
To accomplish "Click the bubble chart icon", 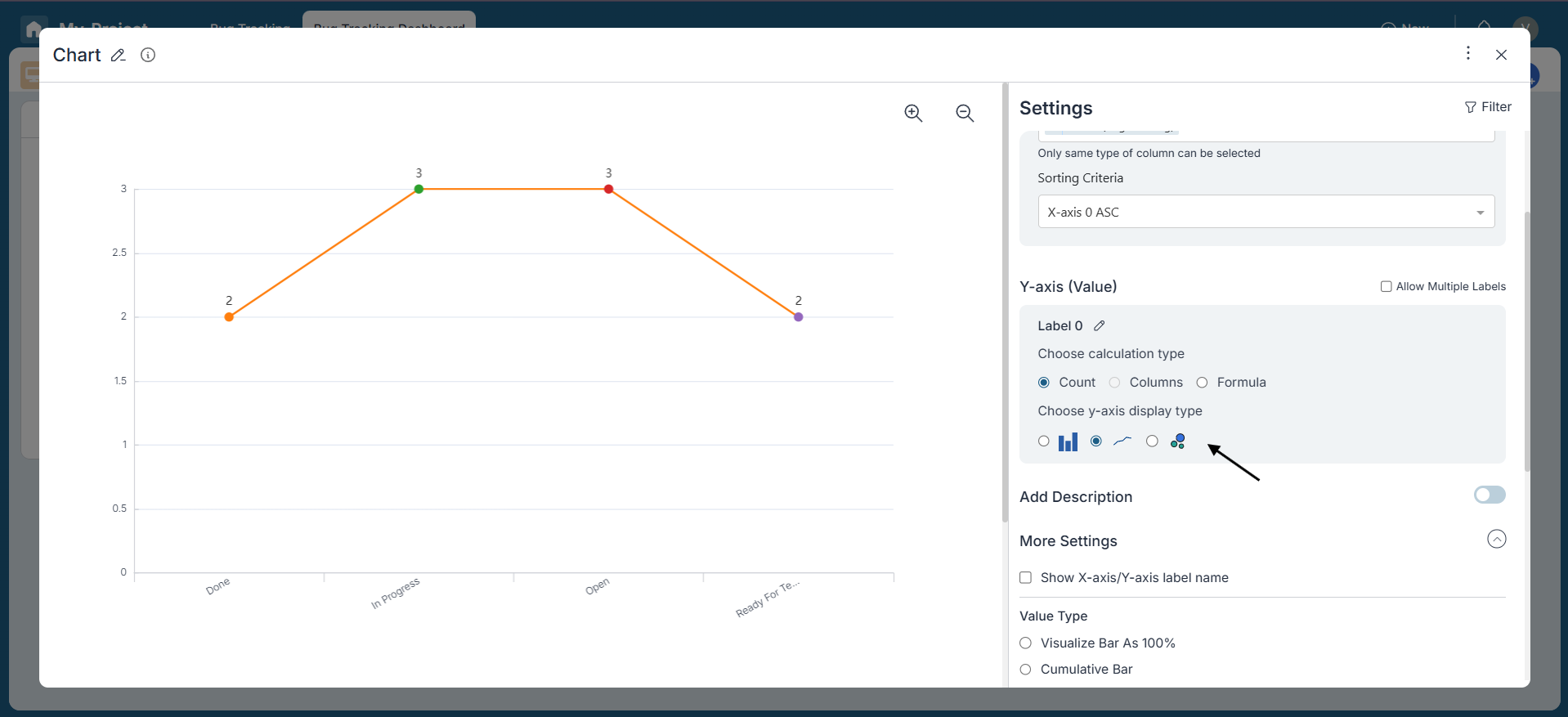I will pyautogui.click(x=1178, y=441).
